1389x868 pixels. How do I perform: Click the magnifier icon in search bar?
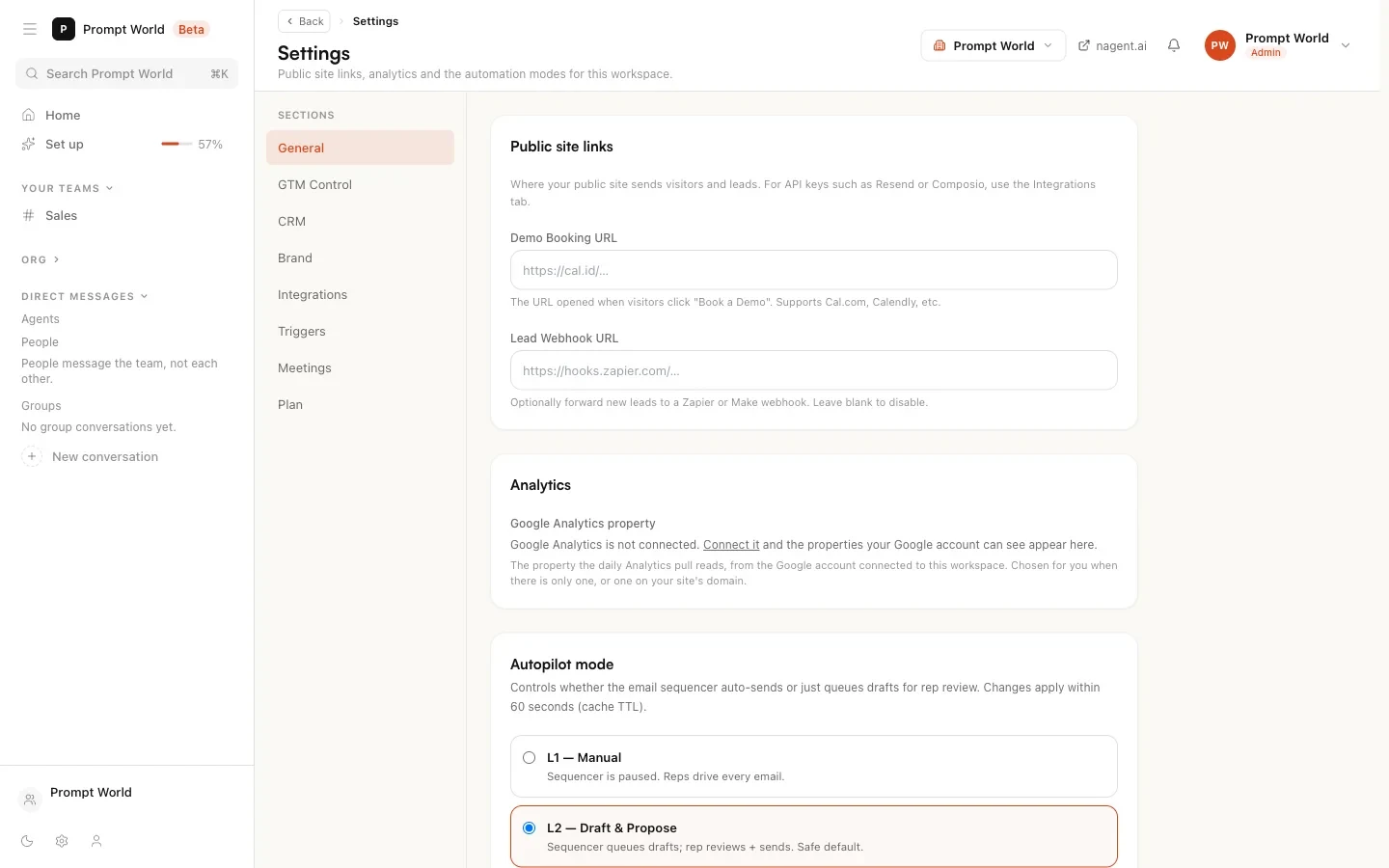tap(32, 73)
